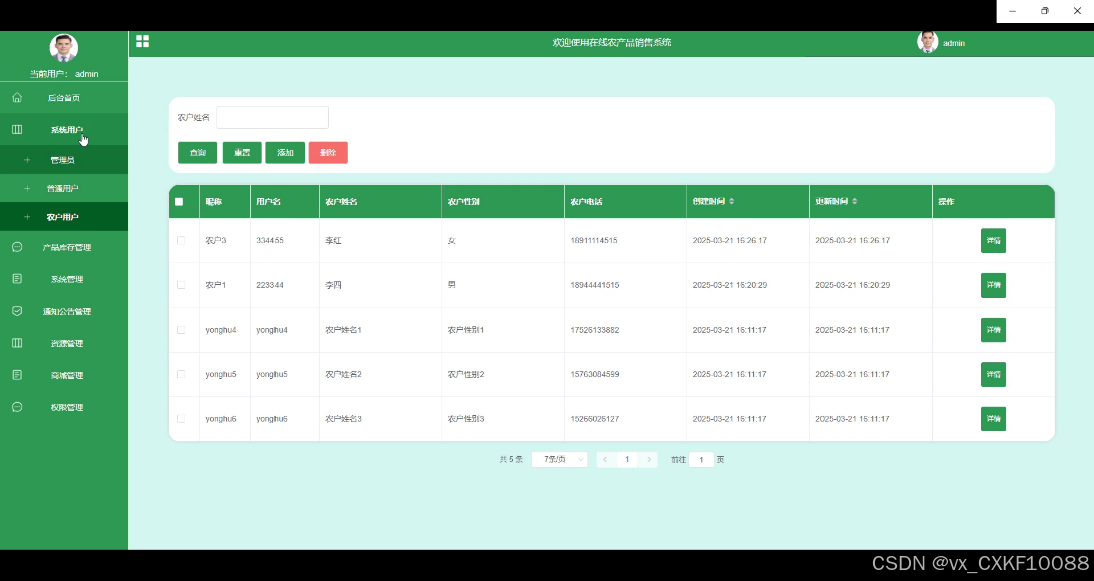Click the chat bubble icon beside 产品库存管理
Screen dimensions: 1094x581
coord(17,247)
